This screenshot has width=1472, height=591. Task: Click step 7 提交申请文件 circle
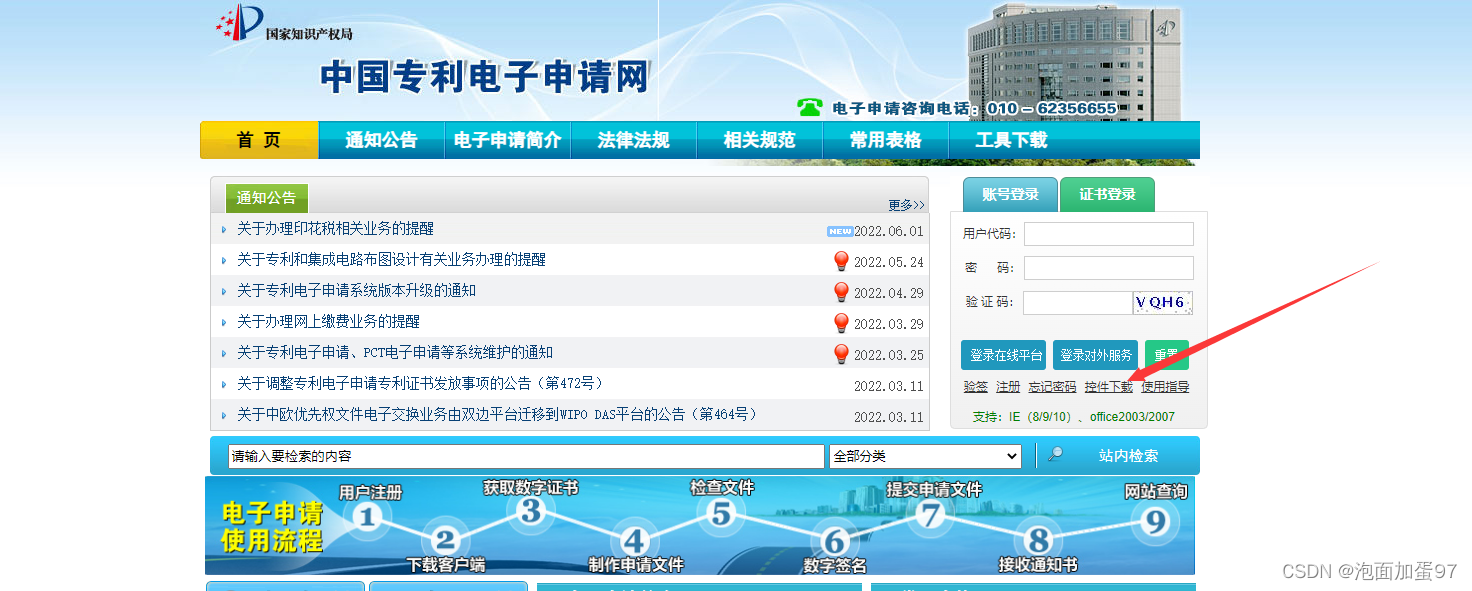click(x=931, y=516)
